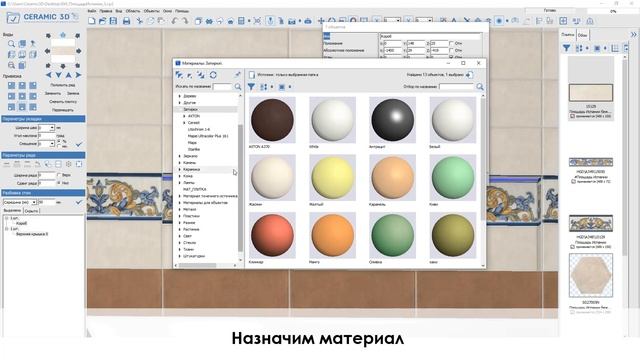The height and width of the screenshot is (360, 640).
Task: Click the magnifier-minus zoom-out icon in Views panel
Action: coord(11,65)
